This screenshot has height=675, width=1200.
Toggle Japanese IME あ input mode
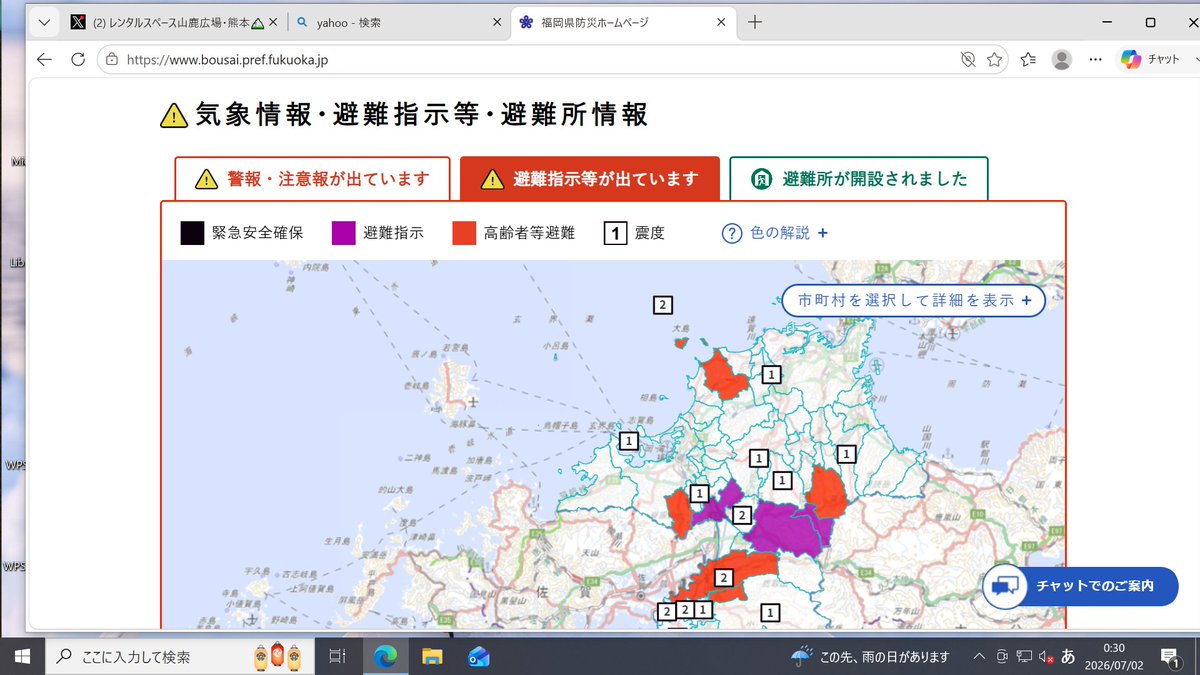(x=1068, y=656)
